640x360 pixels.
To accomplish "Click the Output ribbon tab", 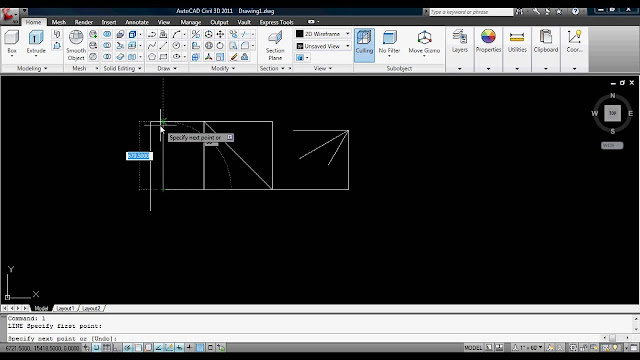I will point(219,22).
